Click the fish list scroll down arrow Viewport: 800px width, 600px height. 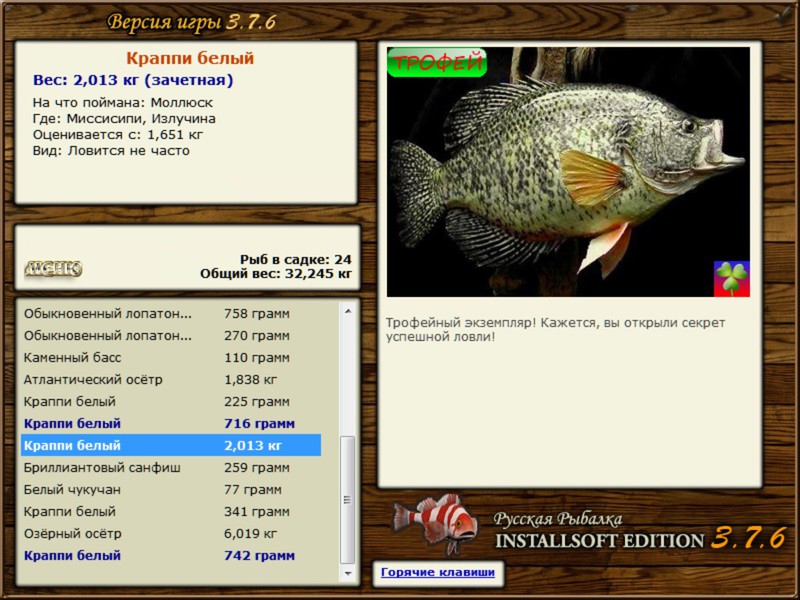[348, 573]
